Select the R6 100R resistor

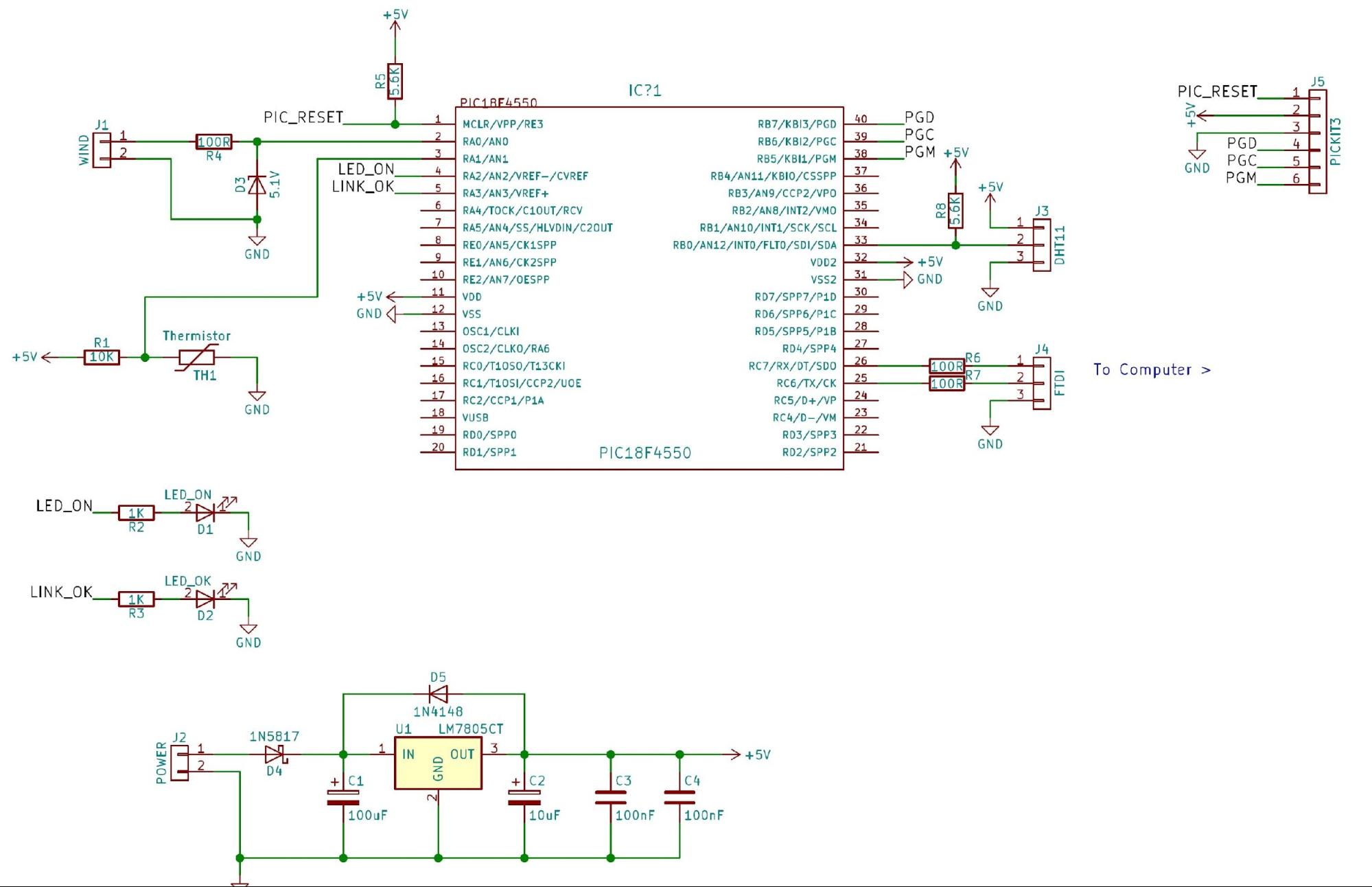pyautogui.click(x=947, y=366)
